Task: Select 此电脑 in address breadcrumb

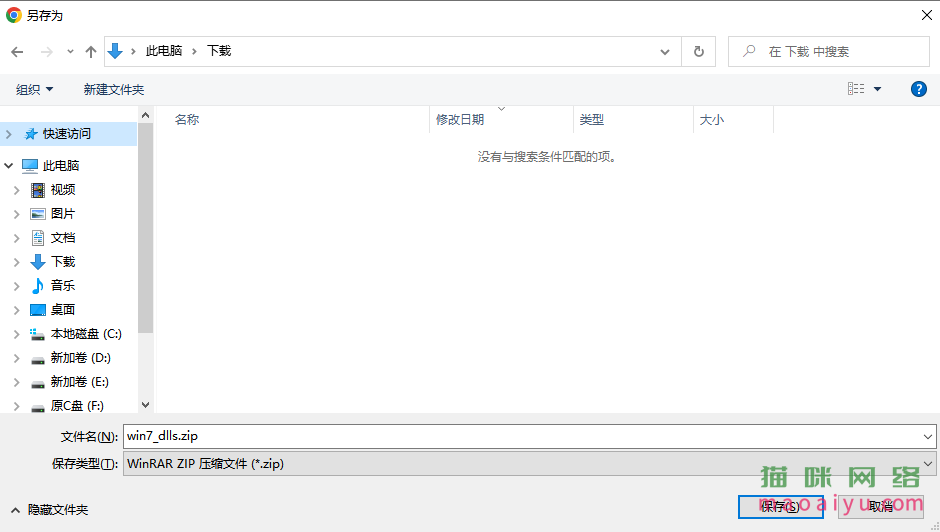Action: point(164,51)
